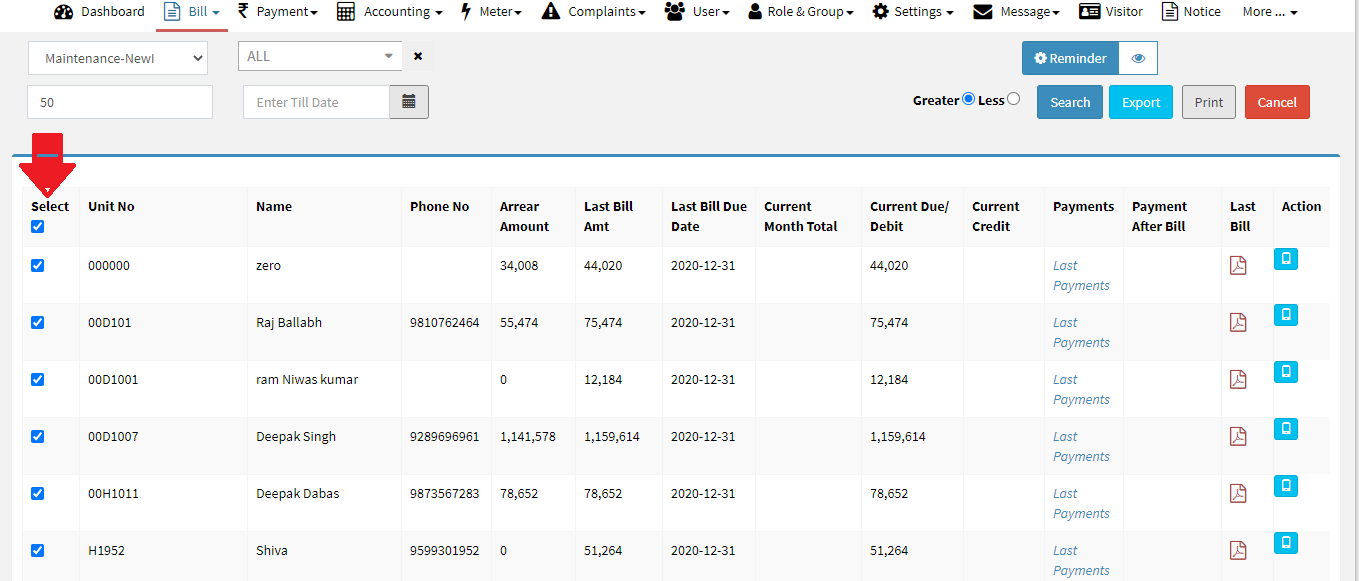This screenshot has height=581, width=1359.
Task: Clear the ALL filter with the x icon
Action: point(418,56)
